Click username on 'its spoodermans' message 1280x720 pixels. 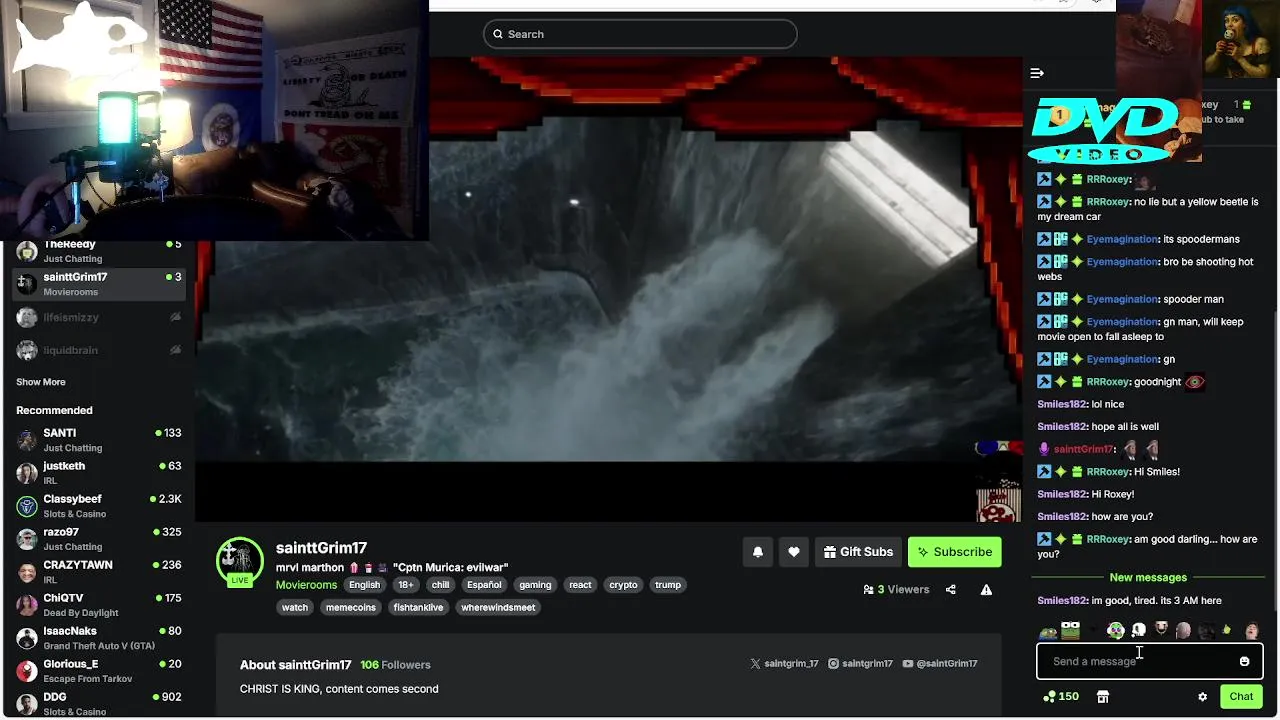coord(1122,239)
